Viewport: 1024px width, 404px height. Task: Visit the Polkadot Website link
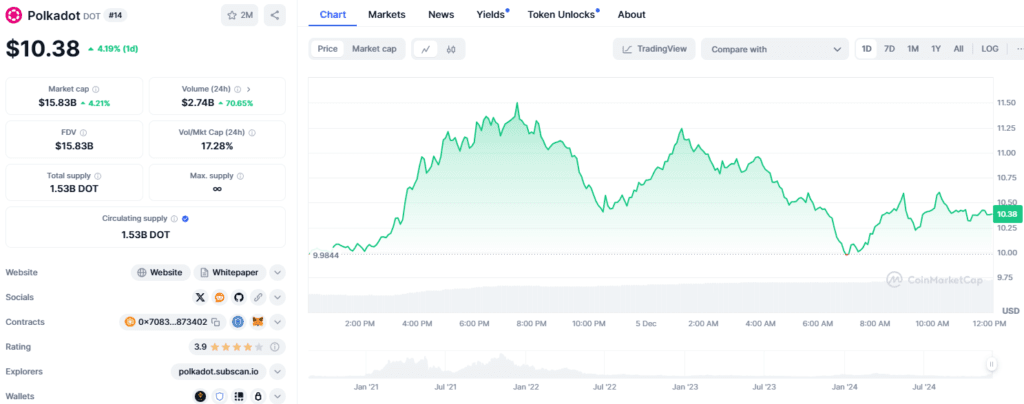pos(161,273)
